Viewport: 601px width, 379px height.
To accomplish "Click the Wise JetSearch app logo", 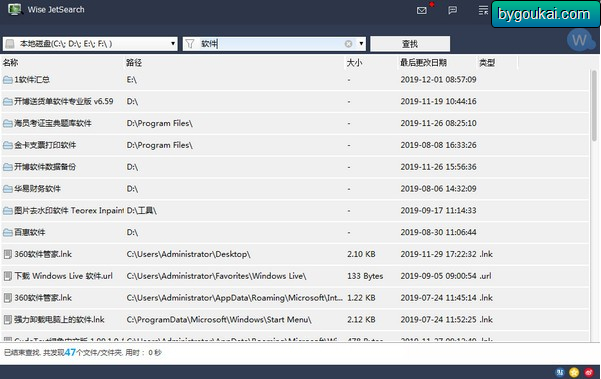I will (15, 9).
